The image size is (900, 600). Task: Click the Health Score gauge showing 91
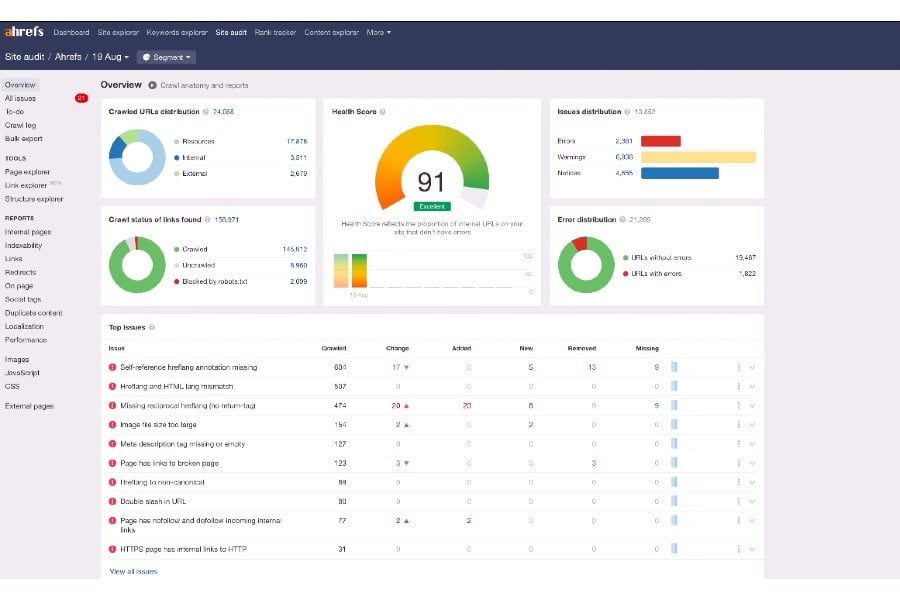point(432,167)
